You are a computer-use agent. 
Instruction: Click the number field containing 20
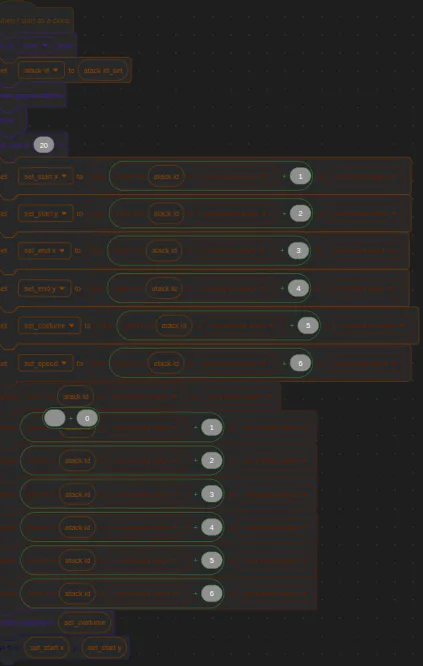(x=44, y=145)
